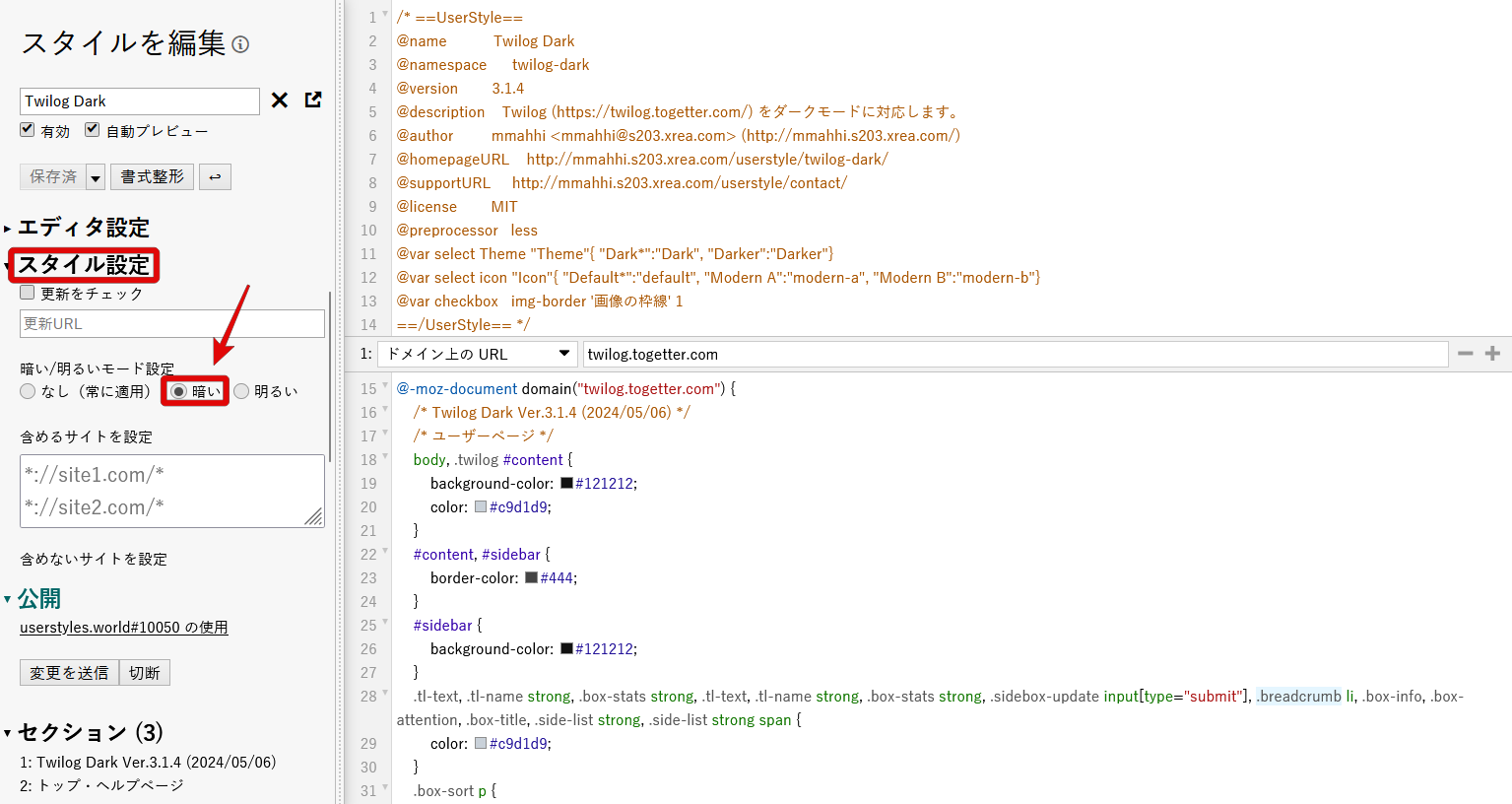Click the info icon beside スタイルを編集 heading
This screenshot has width=1512, height=804.
(x=240, y=44)
